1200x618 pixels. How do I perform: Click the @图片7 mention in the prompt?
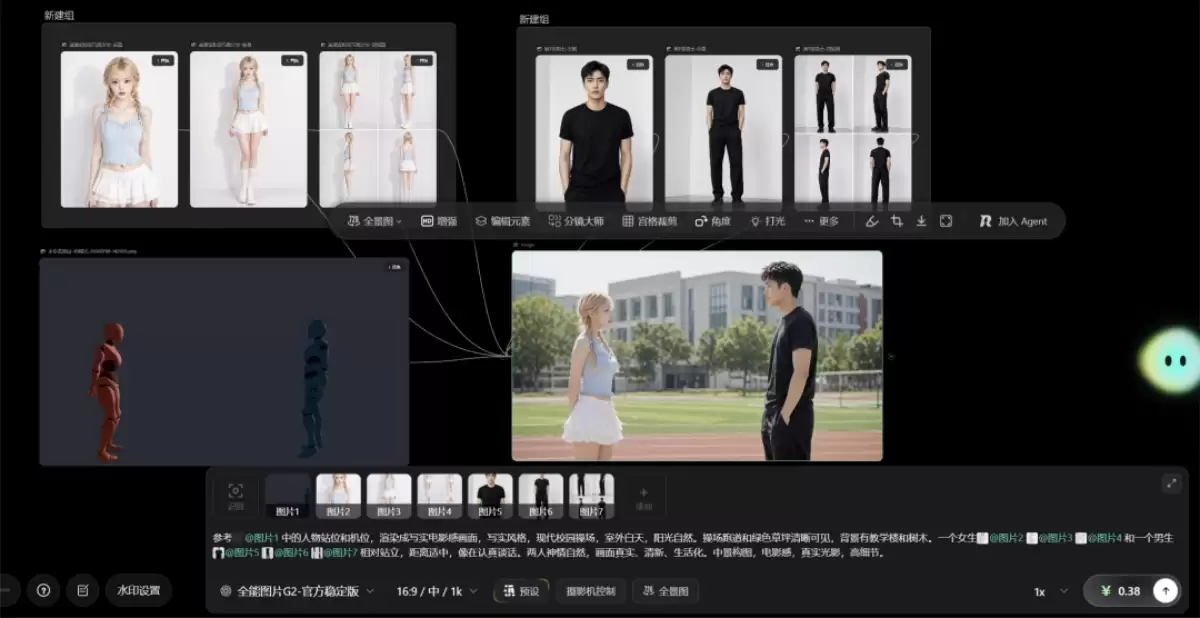340,552
